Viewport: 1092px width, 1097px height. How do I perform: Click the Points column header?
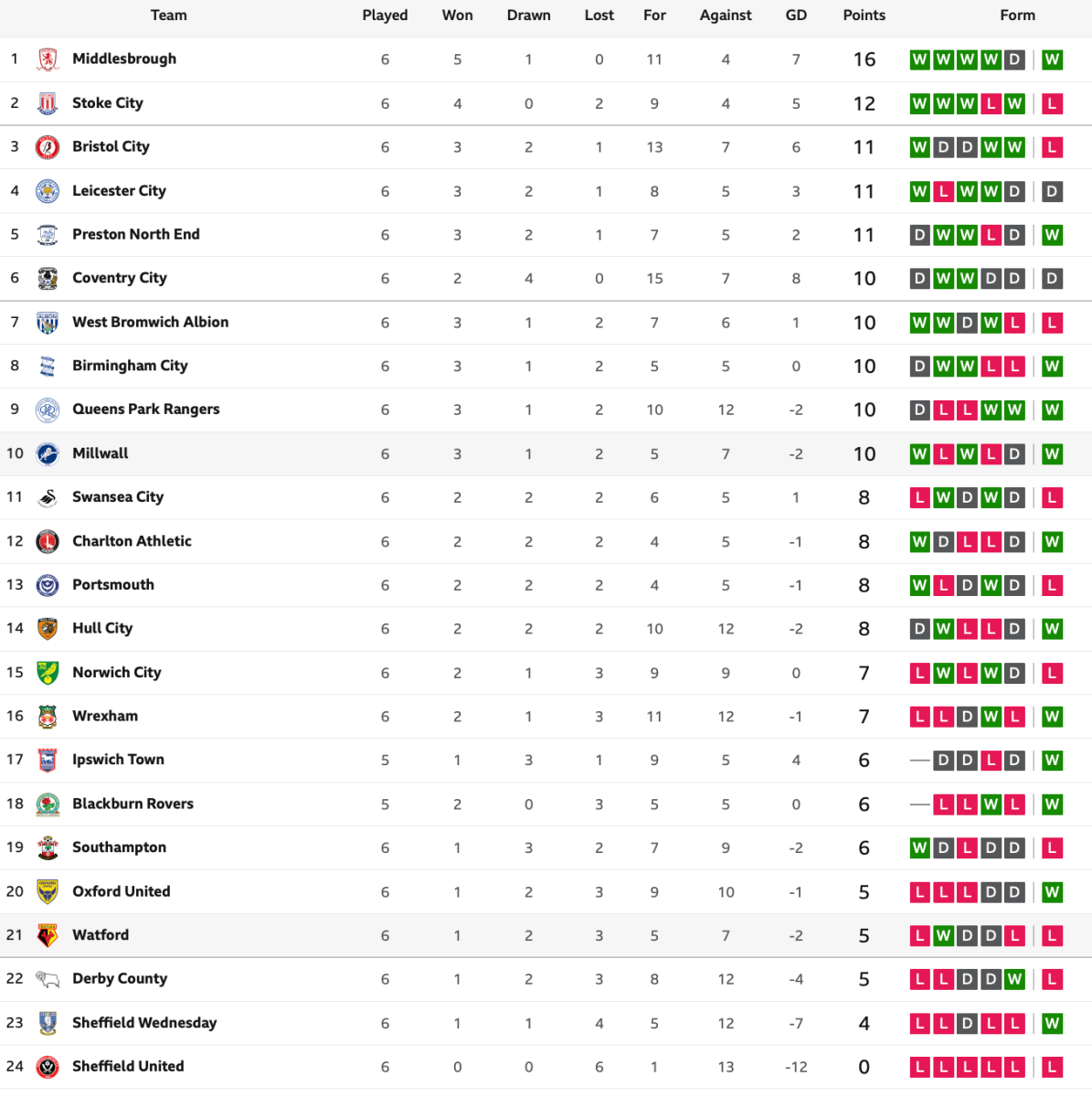pyautogui.click(x=864, y=16)
